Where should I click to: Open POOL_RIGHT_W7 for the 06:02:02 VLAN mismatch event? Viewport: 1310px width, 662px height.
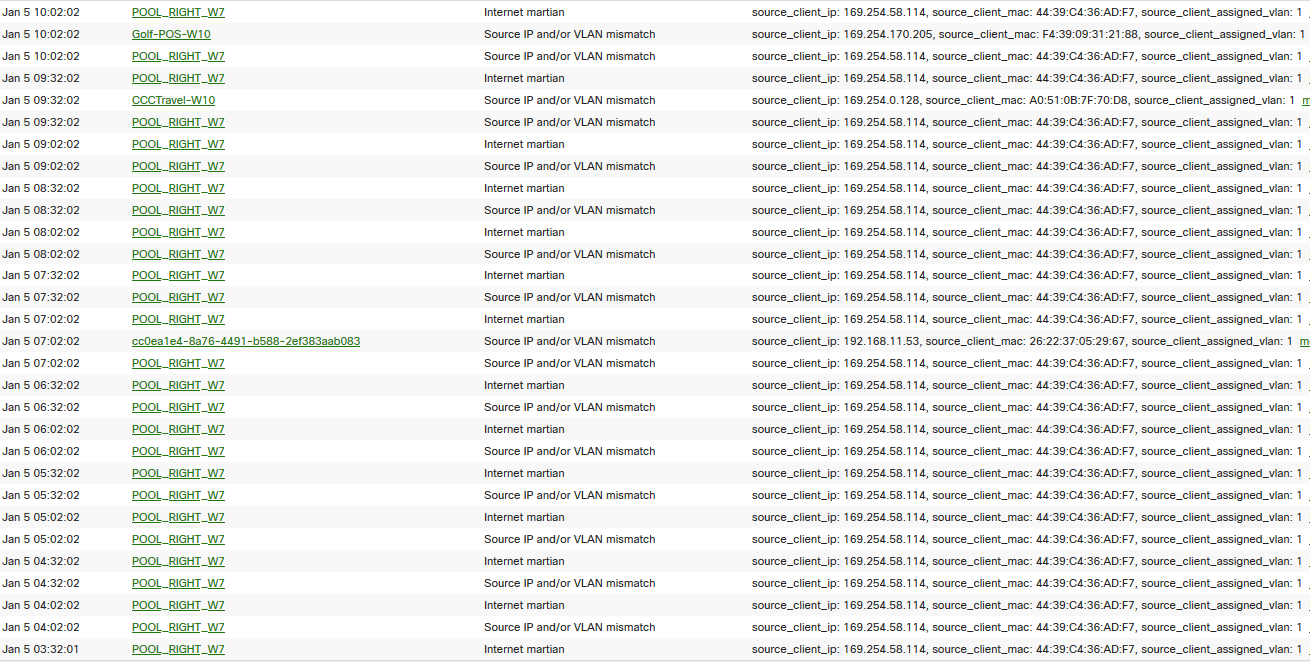(178, 451)
